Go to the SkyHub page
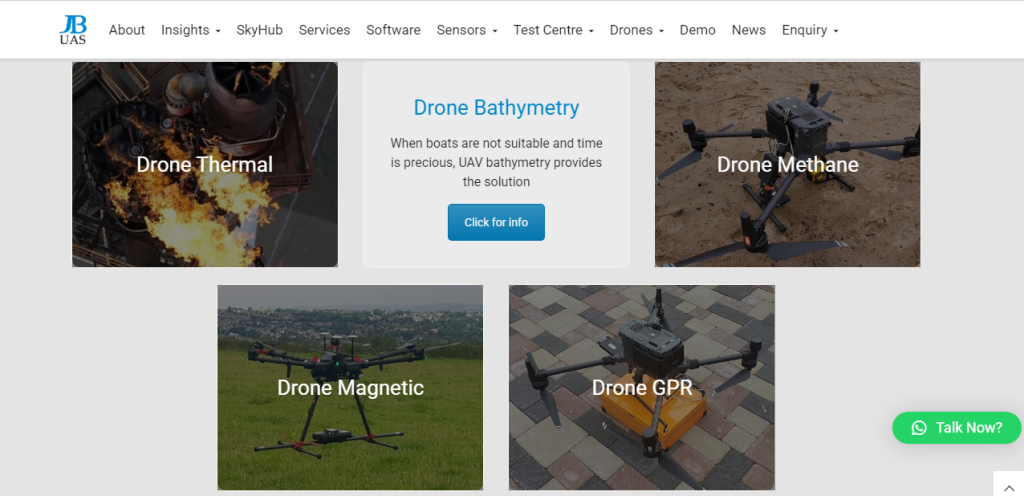Screen dimensions: 1024x496 coord(259,30)
